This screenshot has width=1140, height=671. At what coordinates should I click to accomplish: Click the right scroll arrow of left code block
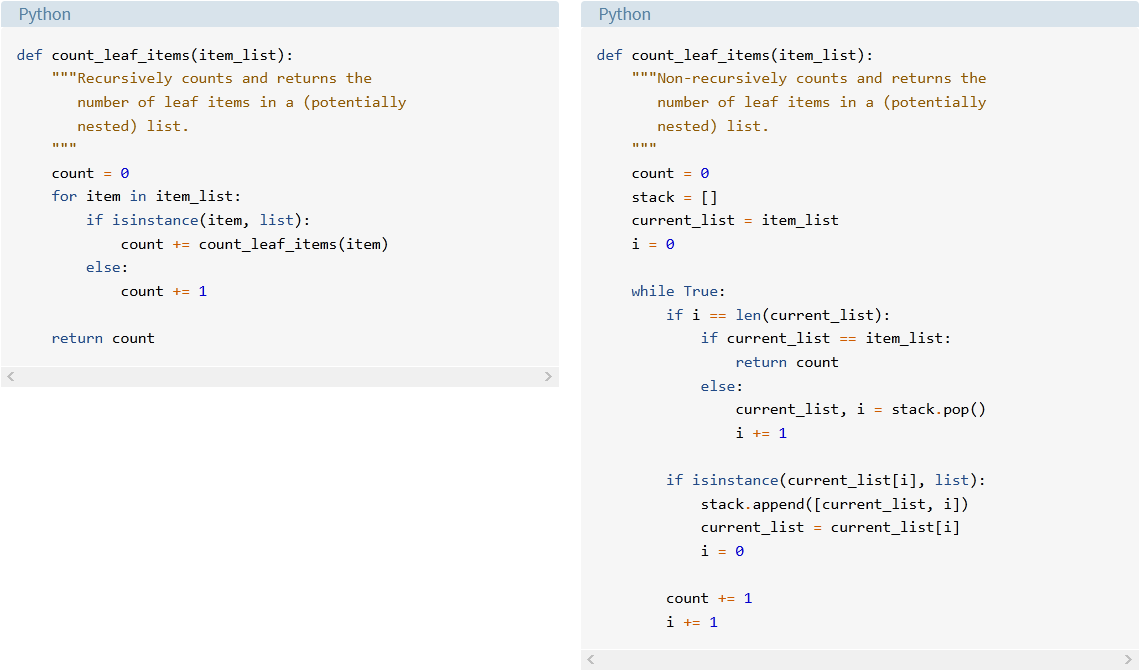(547, 376)
